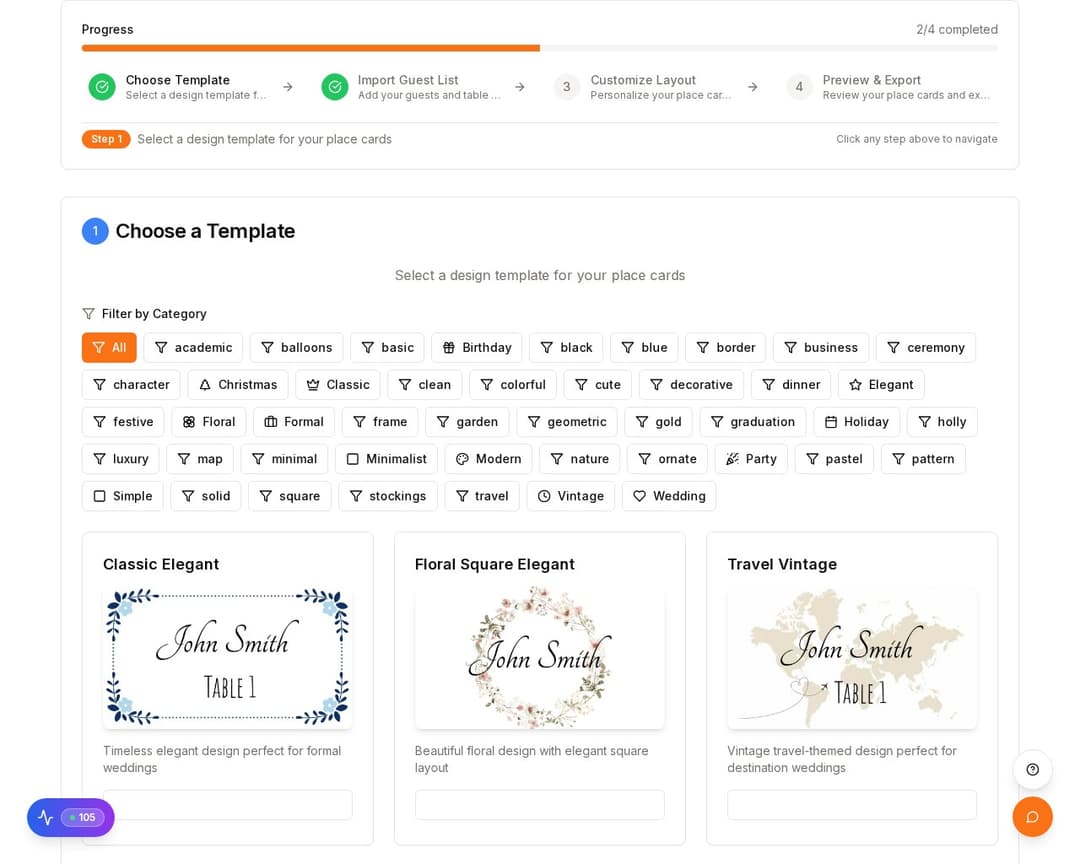Screen dimensions: 1080x864
Task: Toggle the Birthday category filter
Action: pyautogui.click(x=476, y=347)
